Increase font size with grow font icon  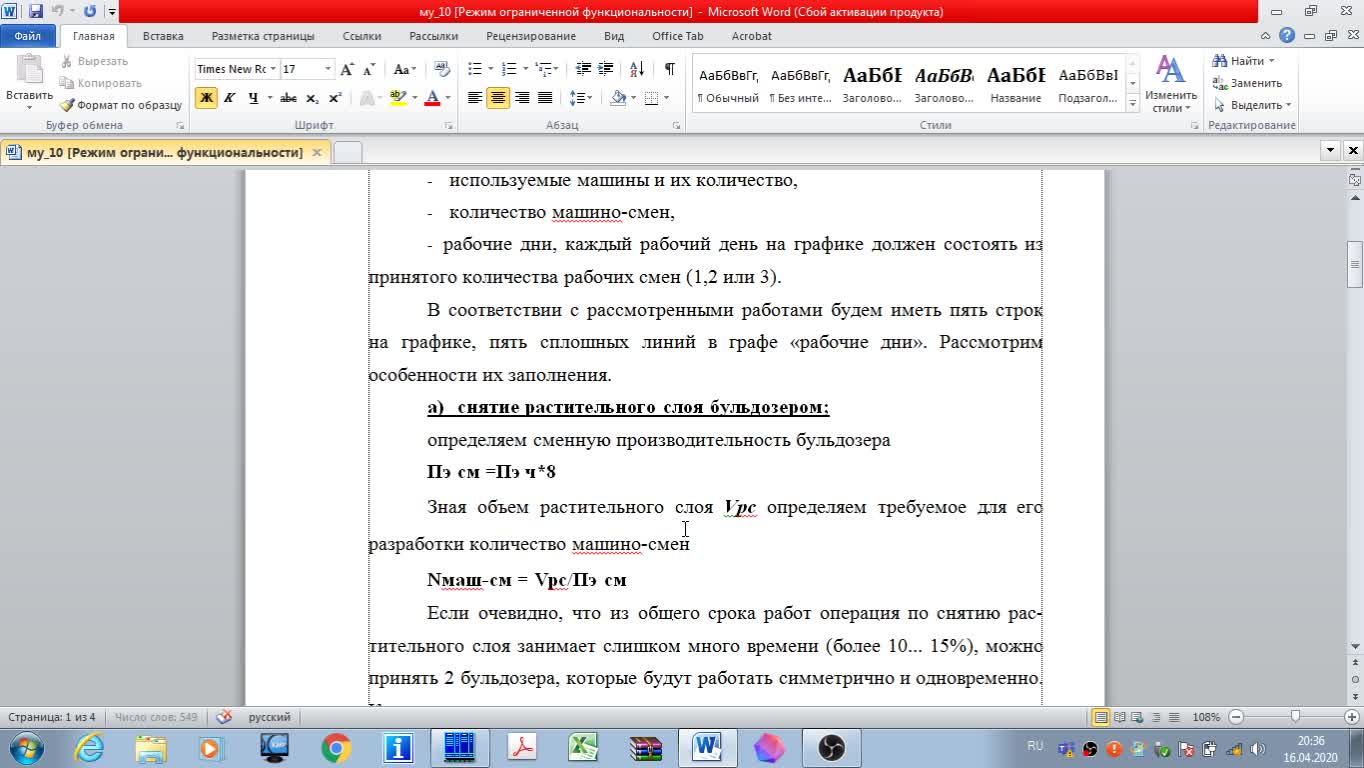[x=347, y=69]
